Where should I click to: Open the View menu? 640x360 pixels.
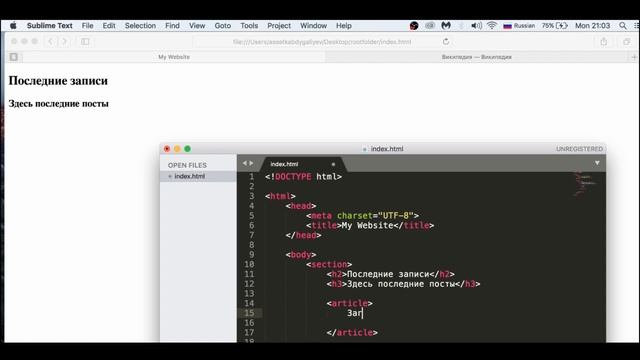(197, 25)
